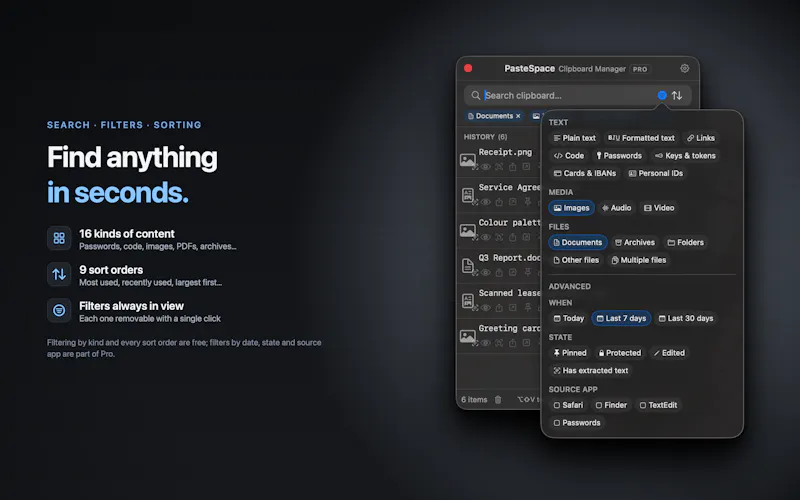Enable the Multiple files filter
800x500 pixels.
(639, 260)
